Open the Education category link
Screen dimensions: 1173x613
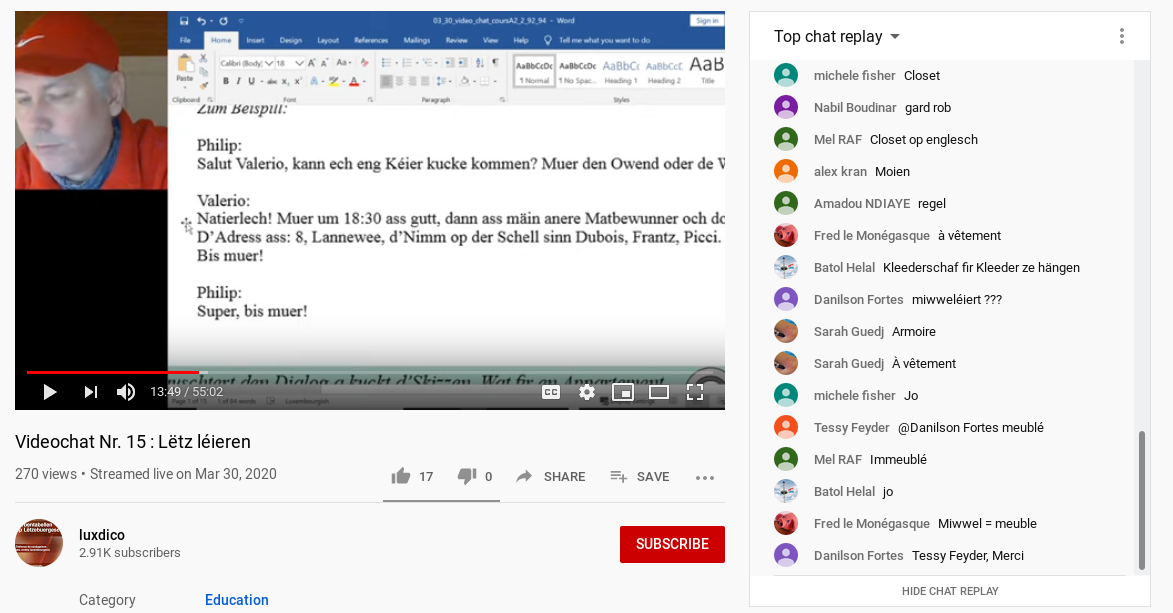[x=236, y=599]
